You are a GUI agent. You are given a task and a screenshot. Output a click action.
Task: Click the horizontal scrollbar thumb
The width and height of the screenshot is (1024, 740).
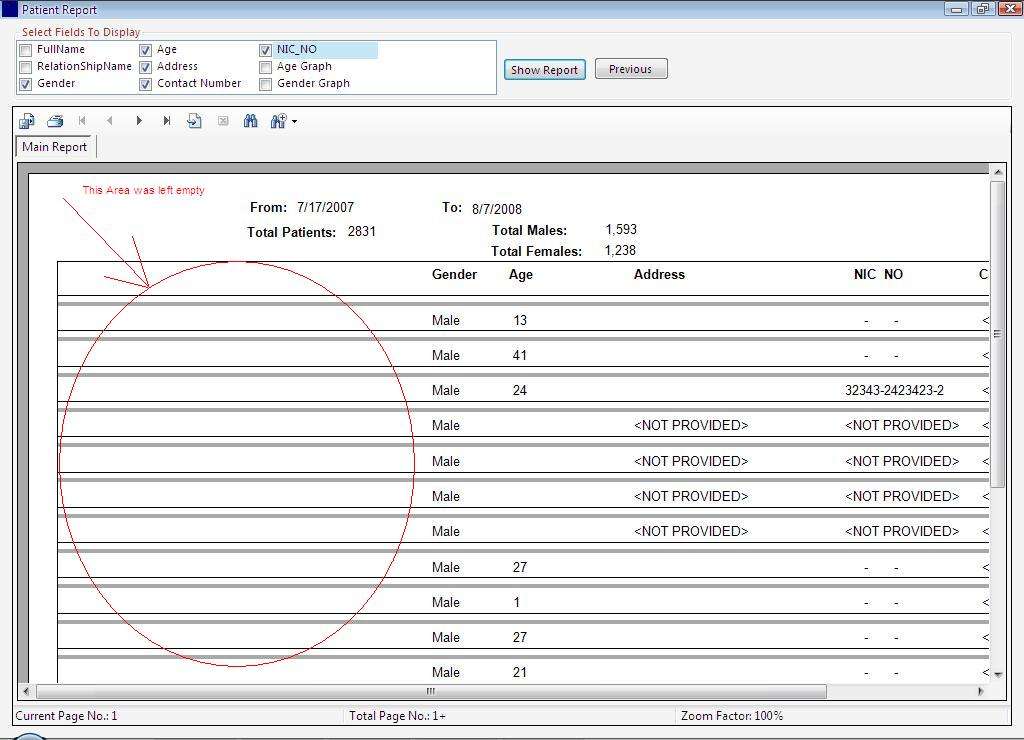tap(431, 691)
